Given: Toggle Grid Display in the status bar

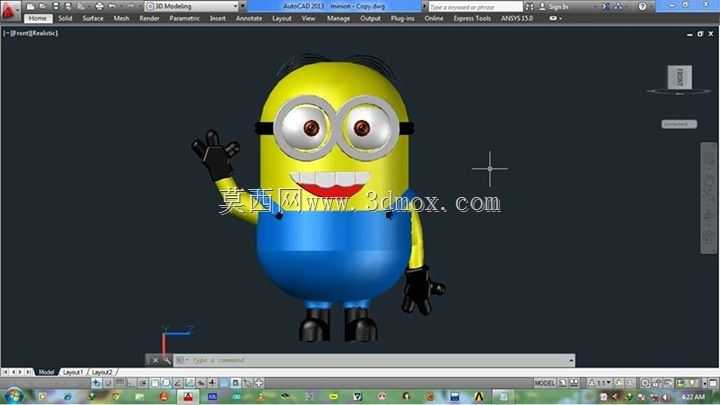Looking at the screenshot, I should pos(119,382).
